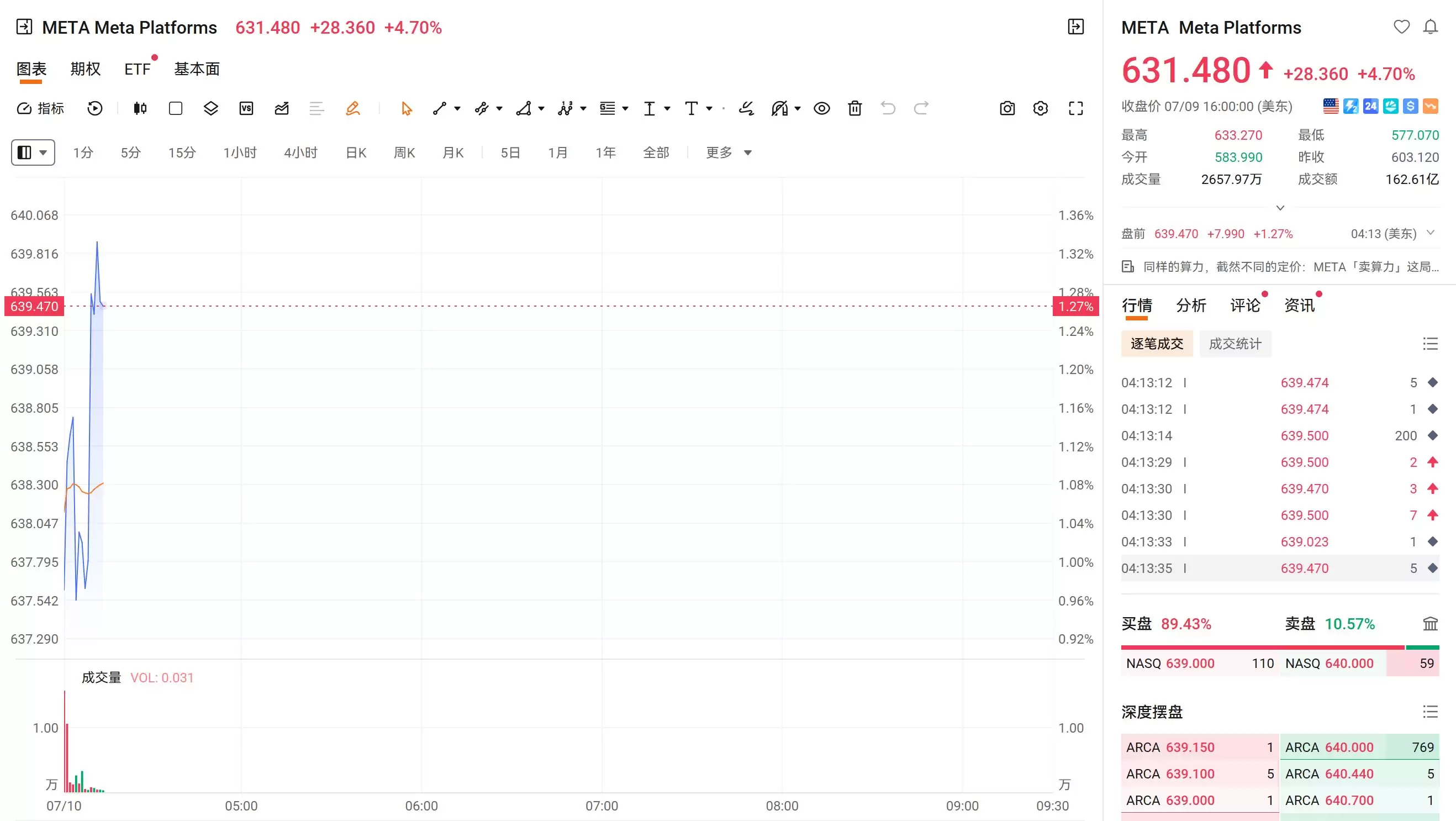The height and width of the screenshot is (821, 1456).
Task: Open the institutional bank icon beside 卖盘
Action: (1431, 623)
